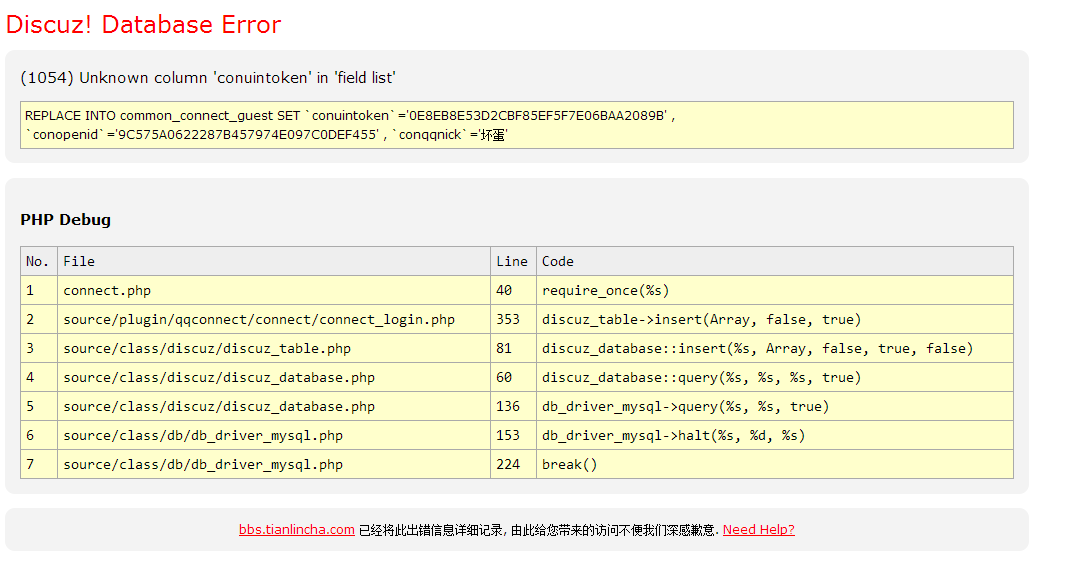Click the PHP Debug heading
This screenshot has width=1080, height=564.
65,220
